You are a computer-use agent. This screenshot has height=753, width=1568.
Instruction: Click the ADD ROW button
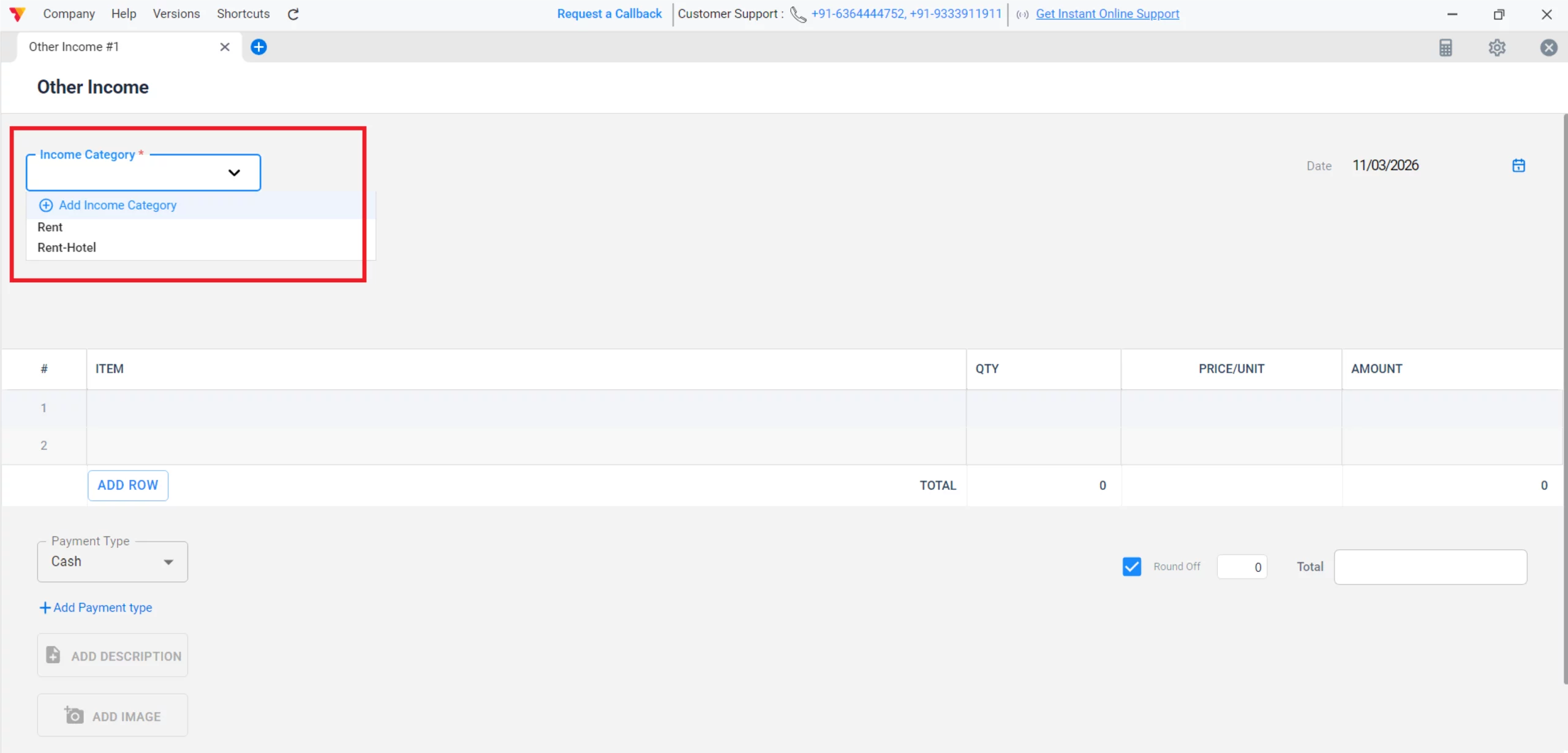(127, 485)
